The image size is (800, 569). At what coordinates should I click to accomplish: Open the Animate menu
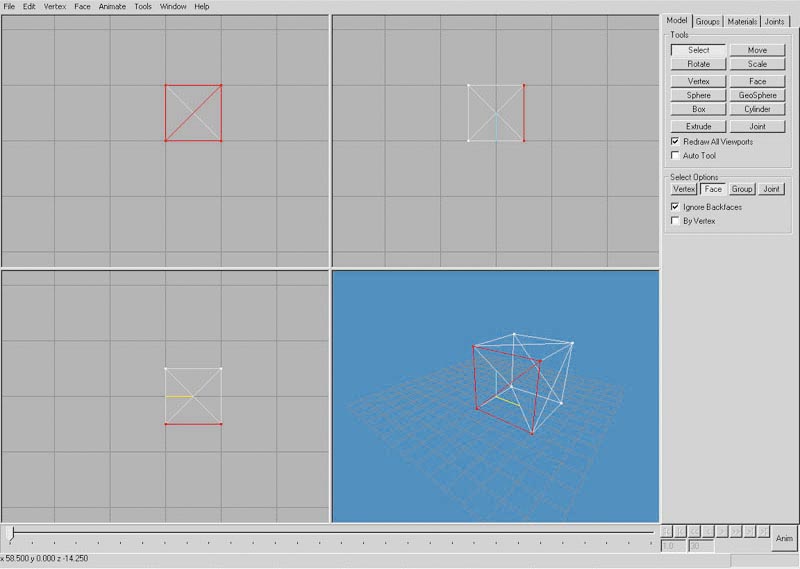[x=112, y=7]
